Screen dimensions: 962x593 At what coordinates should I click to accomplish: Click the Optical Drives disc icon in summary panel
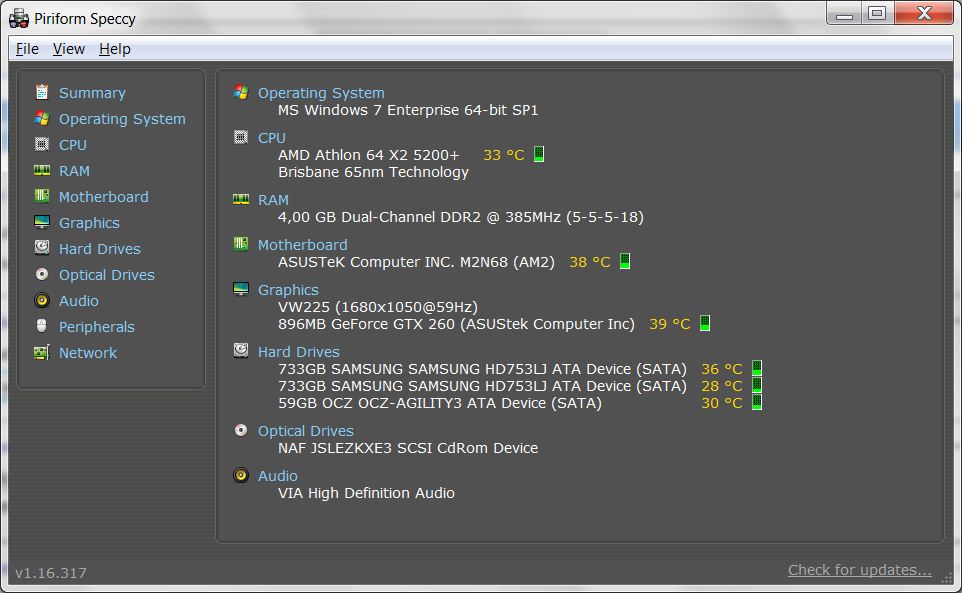pyautogui.click(x=240, y=430)
